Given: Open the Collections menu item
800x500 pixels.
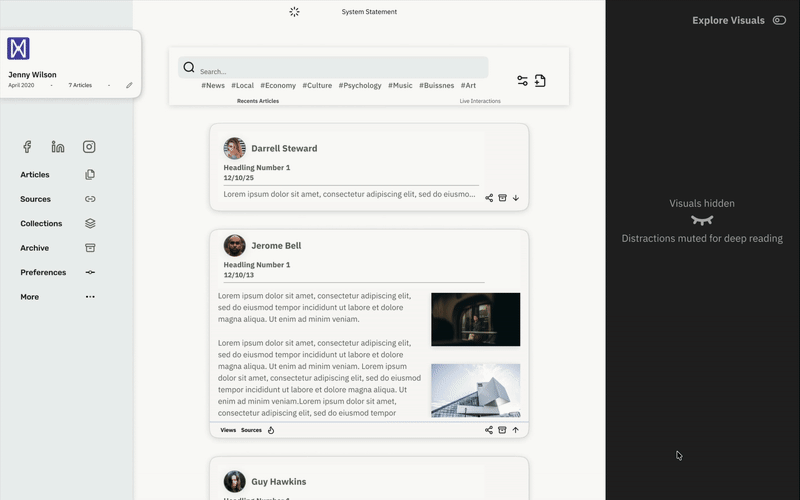Looking at the screenshot, I should click(41, 223).
